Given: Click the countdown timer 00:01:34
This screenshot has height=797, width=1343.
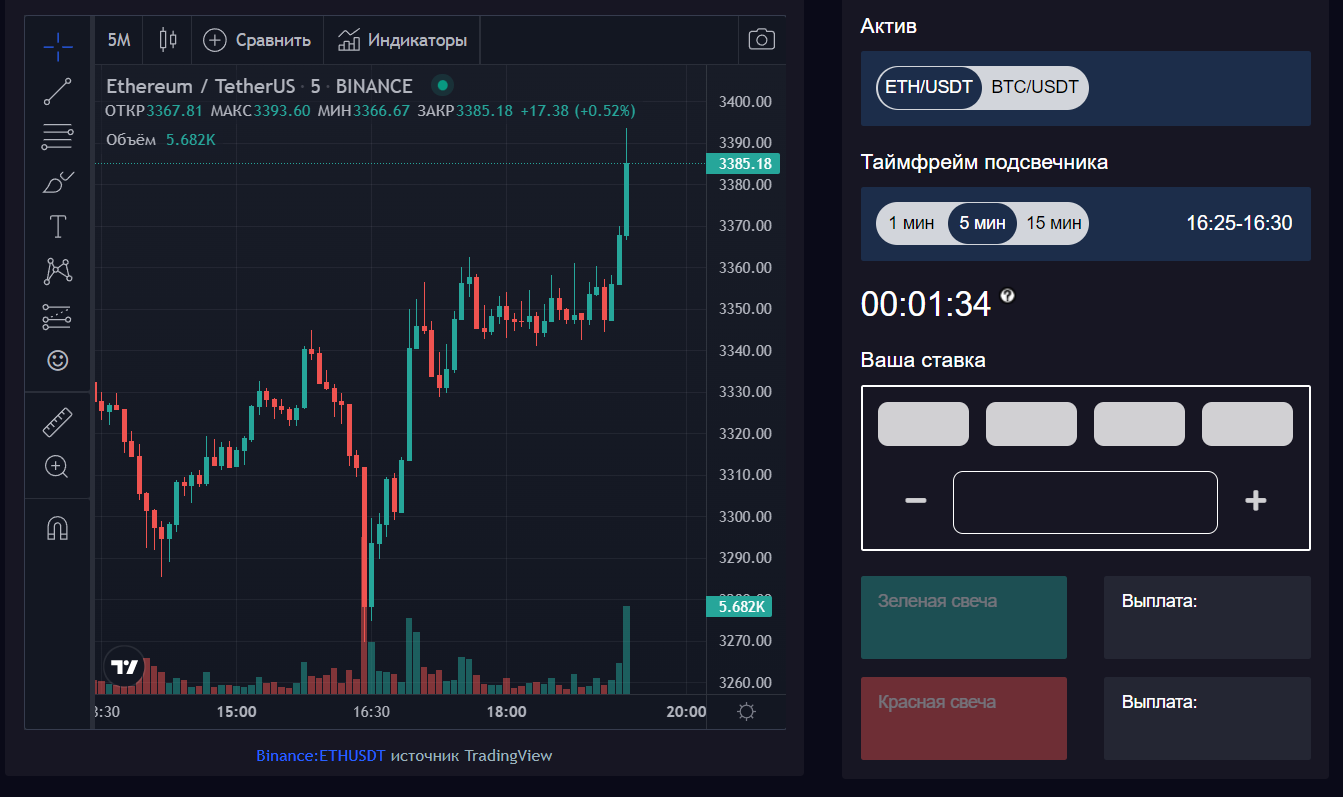Looking at the screenshot, I should [x=926, y=304].
